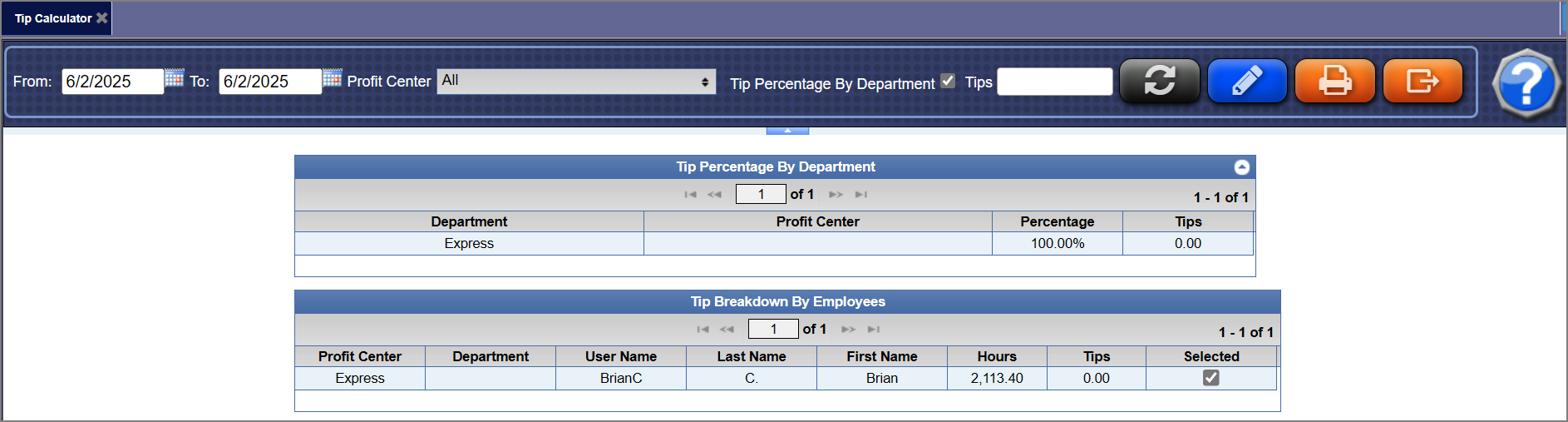Image resolution: width=1568 pixels, height=422 pixels.
Task: Go to last page in Department pager
Action: [x=861, y=195]
